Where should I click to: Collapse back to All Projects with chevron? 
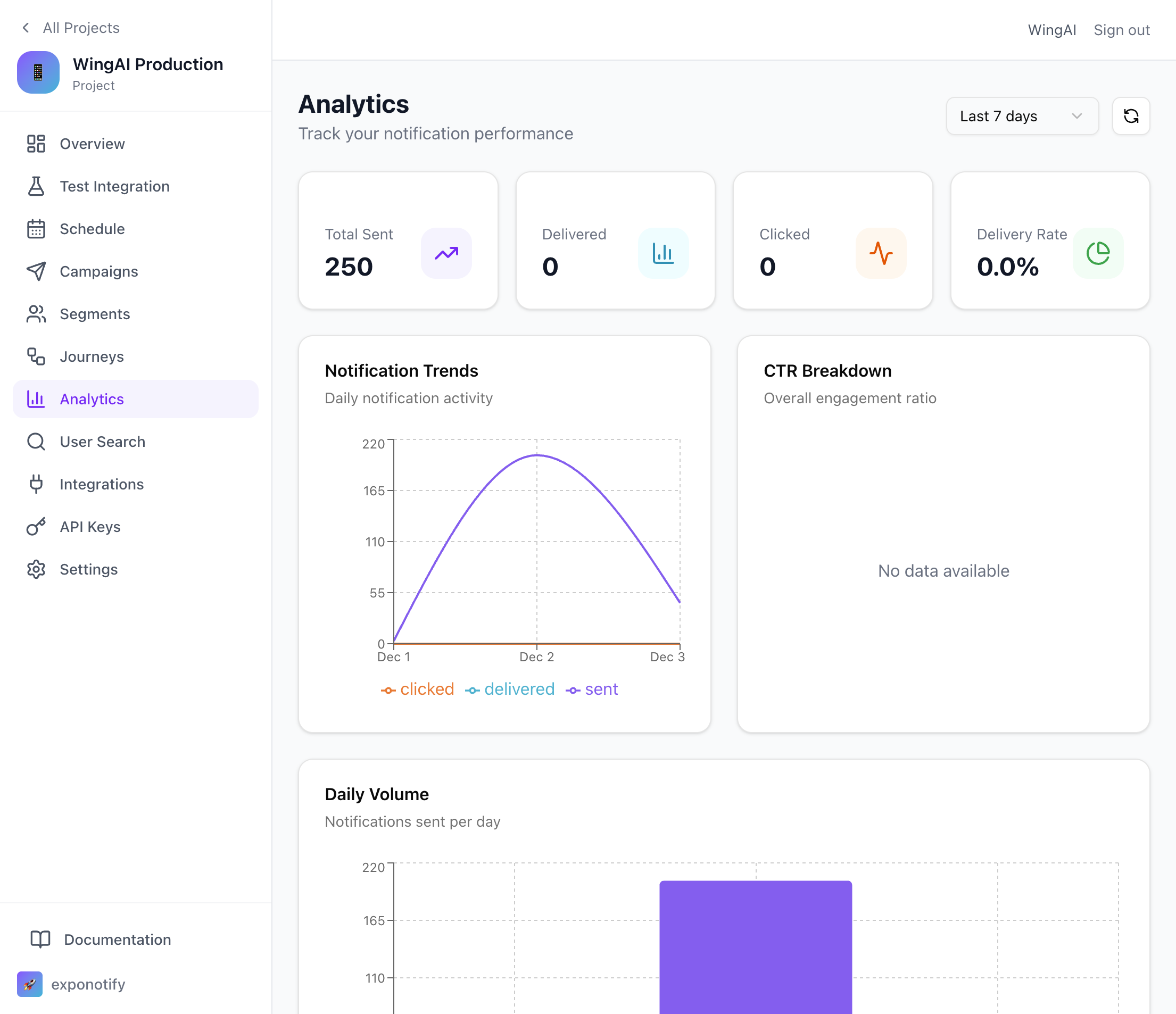point(26,27)
